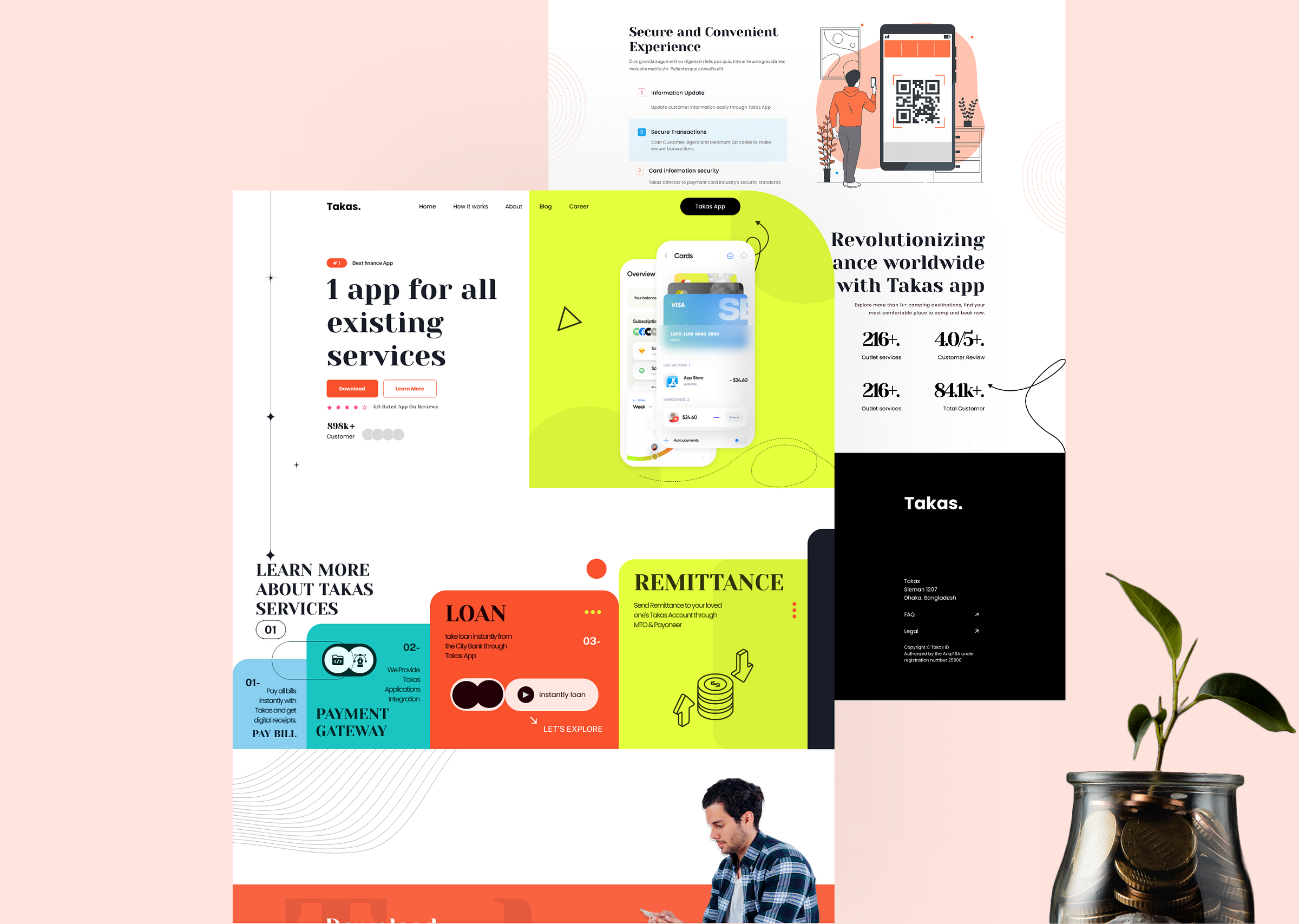Select the Career navigation item
Viewport: 1299px width, 924px height.
(x=580, y=206)
